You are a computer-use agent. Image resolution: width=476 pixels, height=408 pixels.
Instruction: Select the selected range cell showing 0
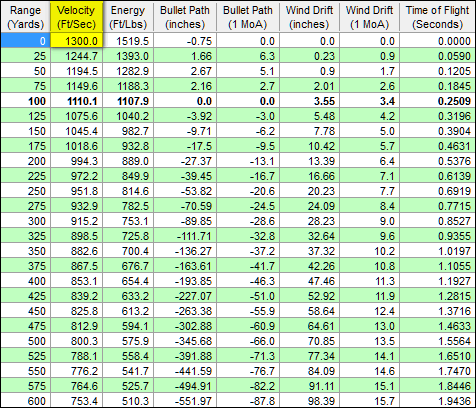25,41
